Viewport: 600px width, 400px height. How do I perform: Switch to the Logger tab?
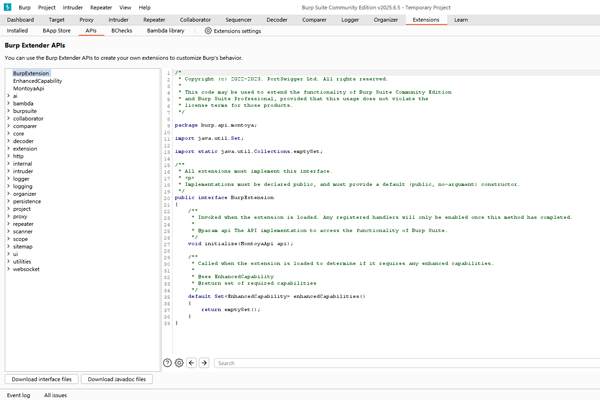[350, 20]
